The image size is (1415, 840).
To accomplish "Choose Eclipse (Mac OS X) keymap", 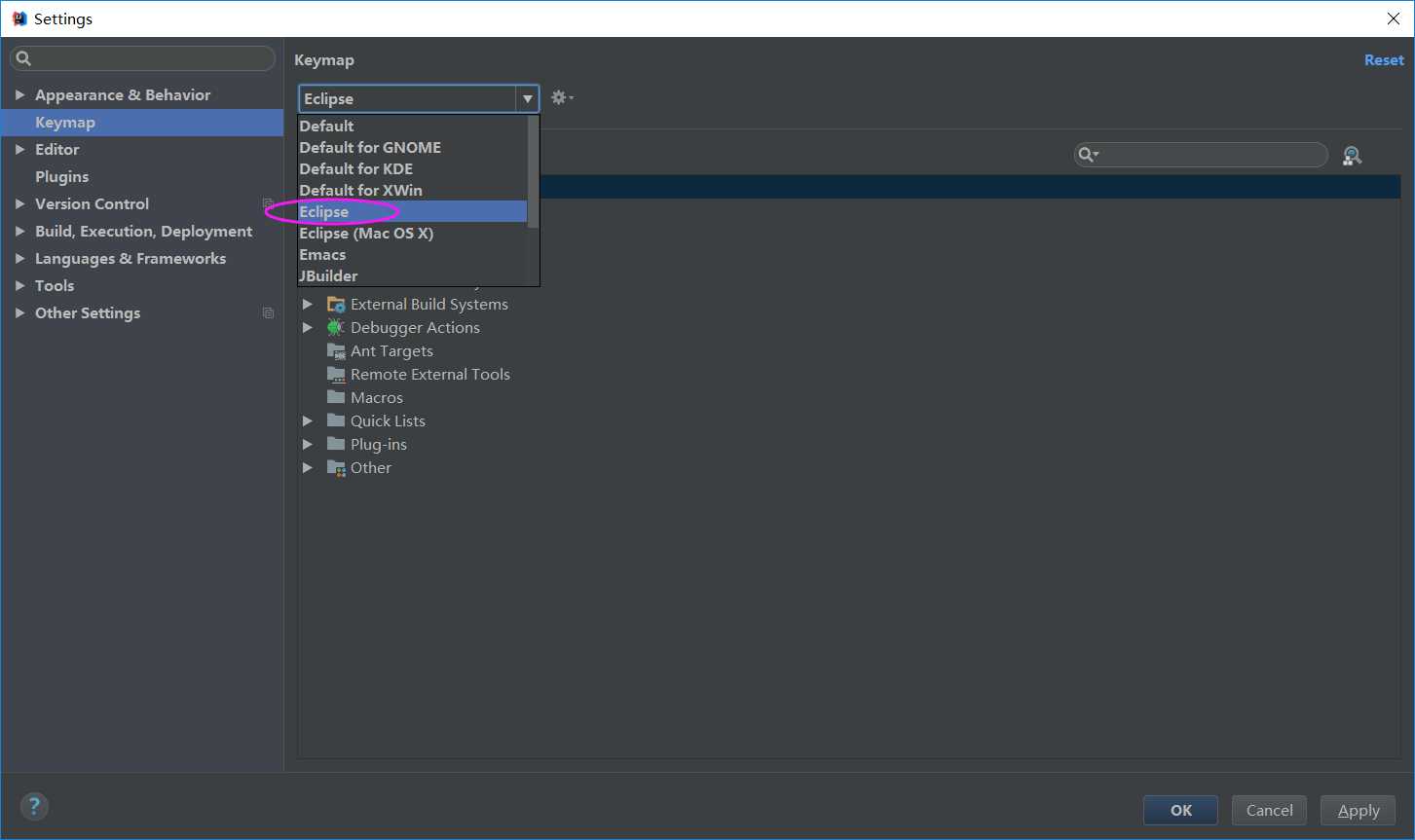I will [413, 234].
